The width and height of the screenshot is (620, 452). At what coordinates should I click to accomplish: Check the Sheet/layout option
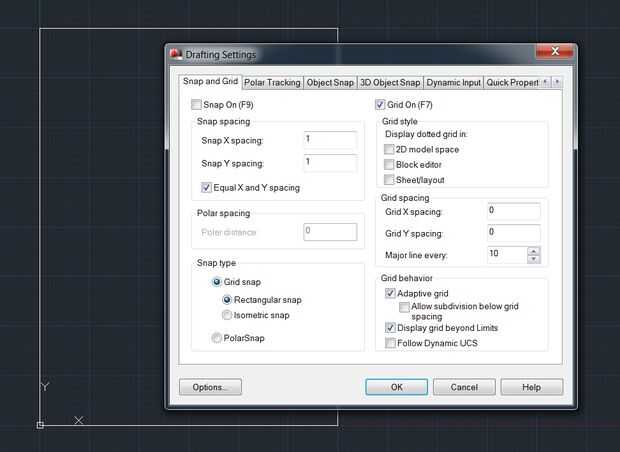389,180
